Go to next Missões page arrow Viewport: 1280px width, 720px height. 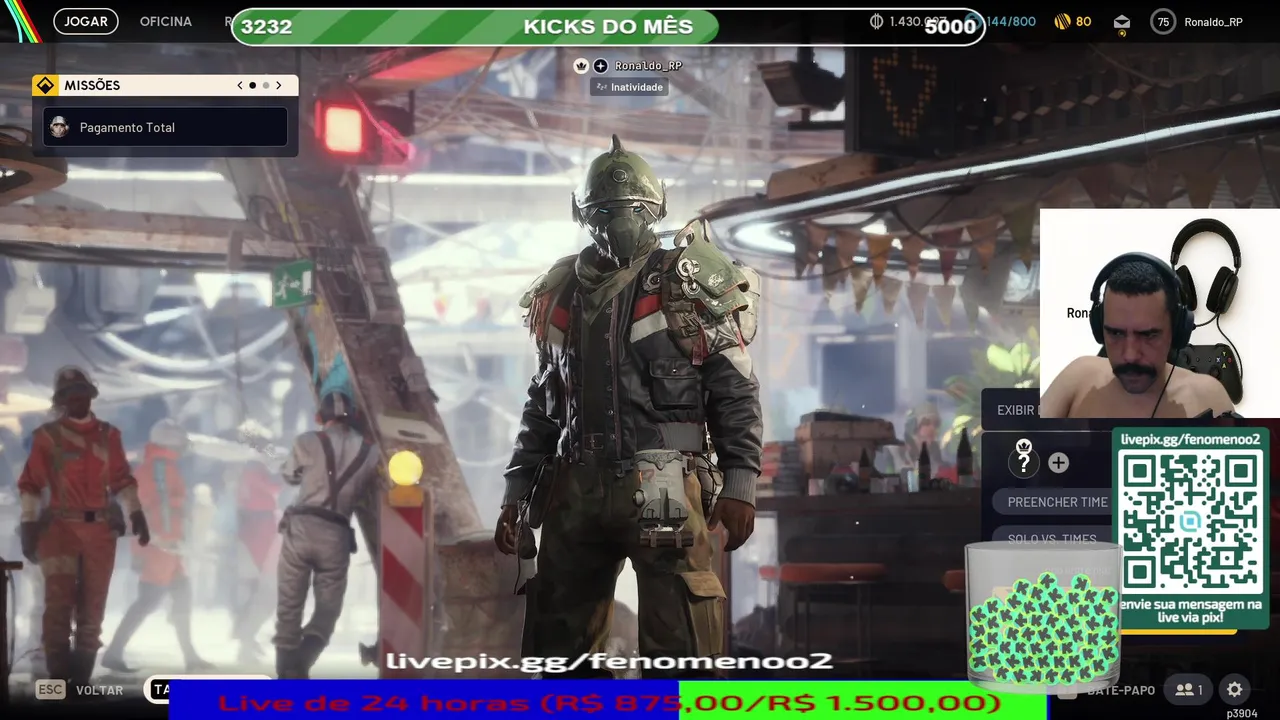[279, 86]
